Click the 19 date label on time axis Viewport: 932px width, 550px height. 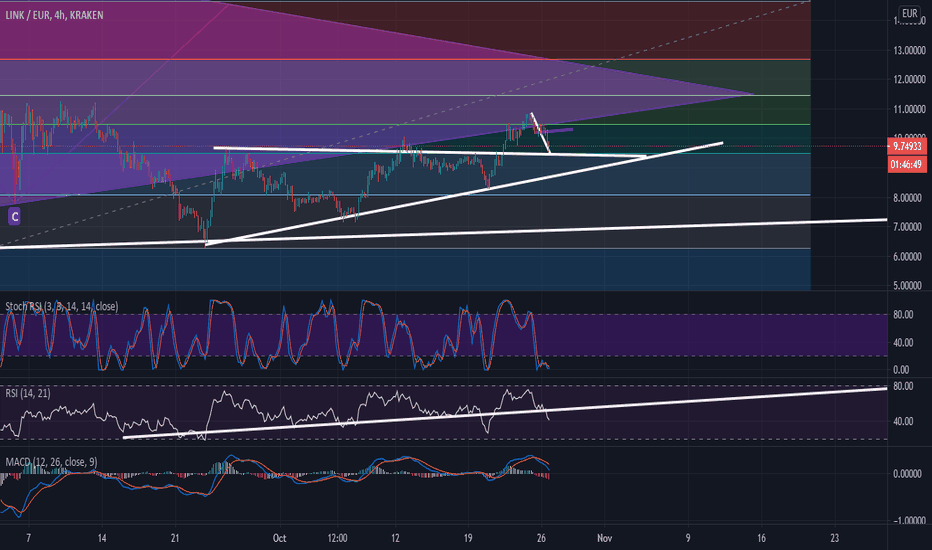point(468,538)
